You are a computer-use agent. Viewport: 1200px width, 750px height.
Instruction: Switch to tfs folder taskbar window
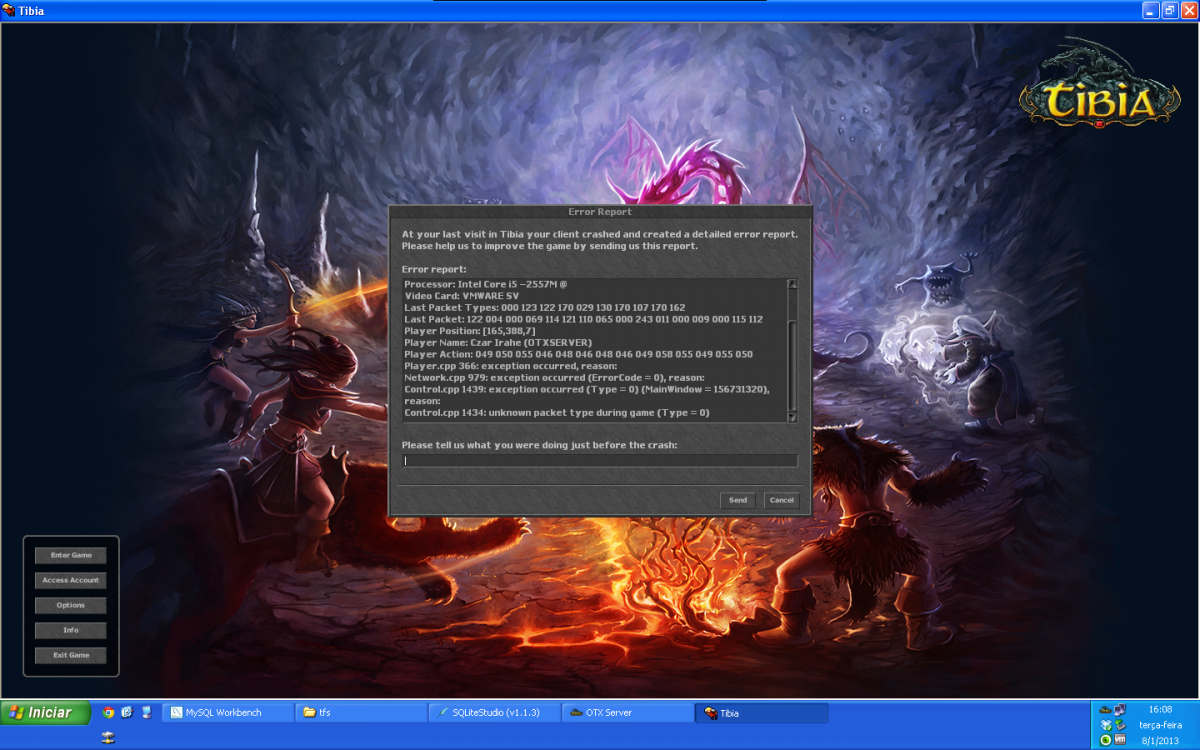[x=362, y=713]
